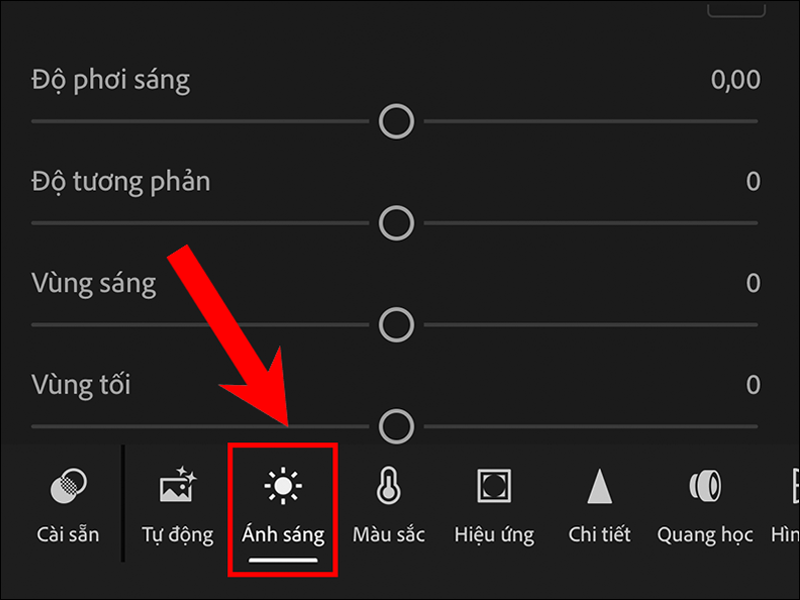Open the Cài sẵn presets panel
800x600 pixels.
coord(68,505)
